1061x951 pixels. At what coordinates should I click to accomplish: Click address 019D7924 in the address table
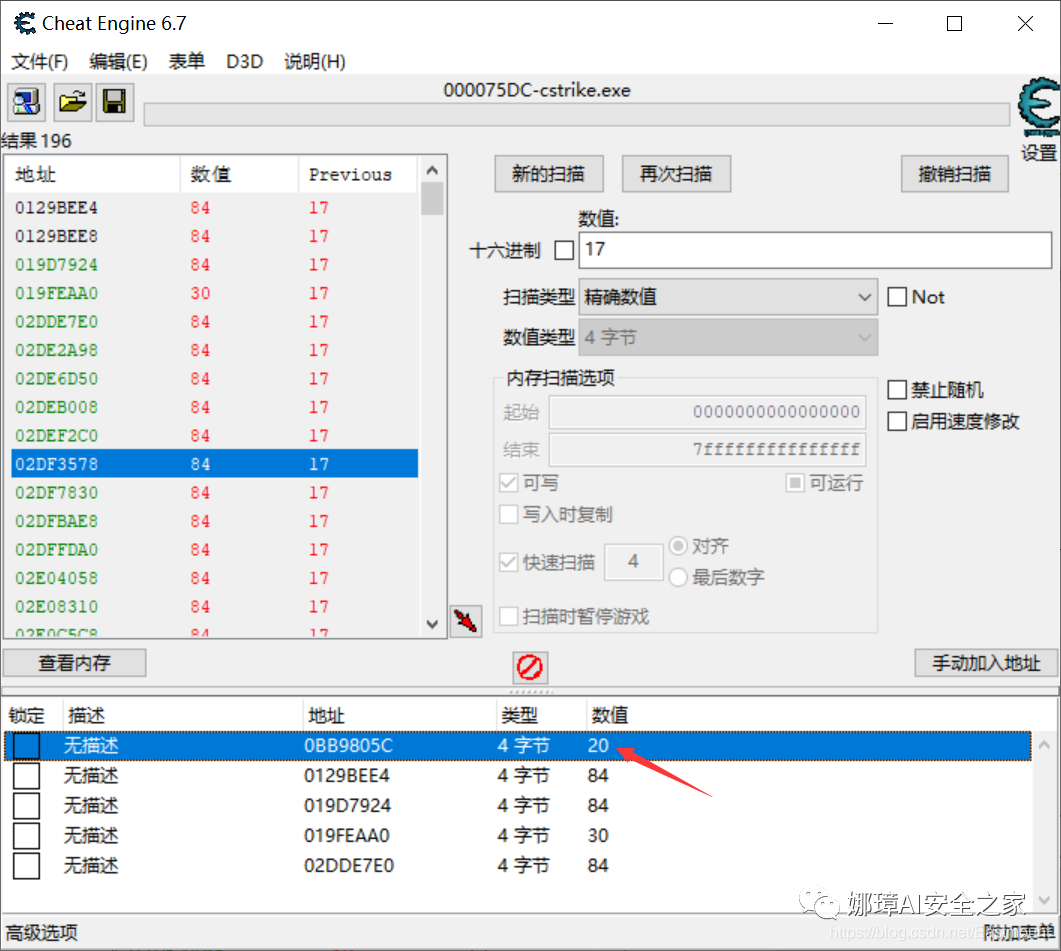(347, 805)
